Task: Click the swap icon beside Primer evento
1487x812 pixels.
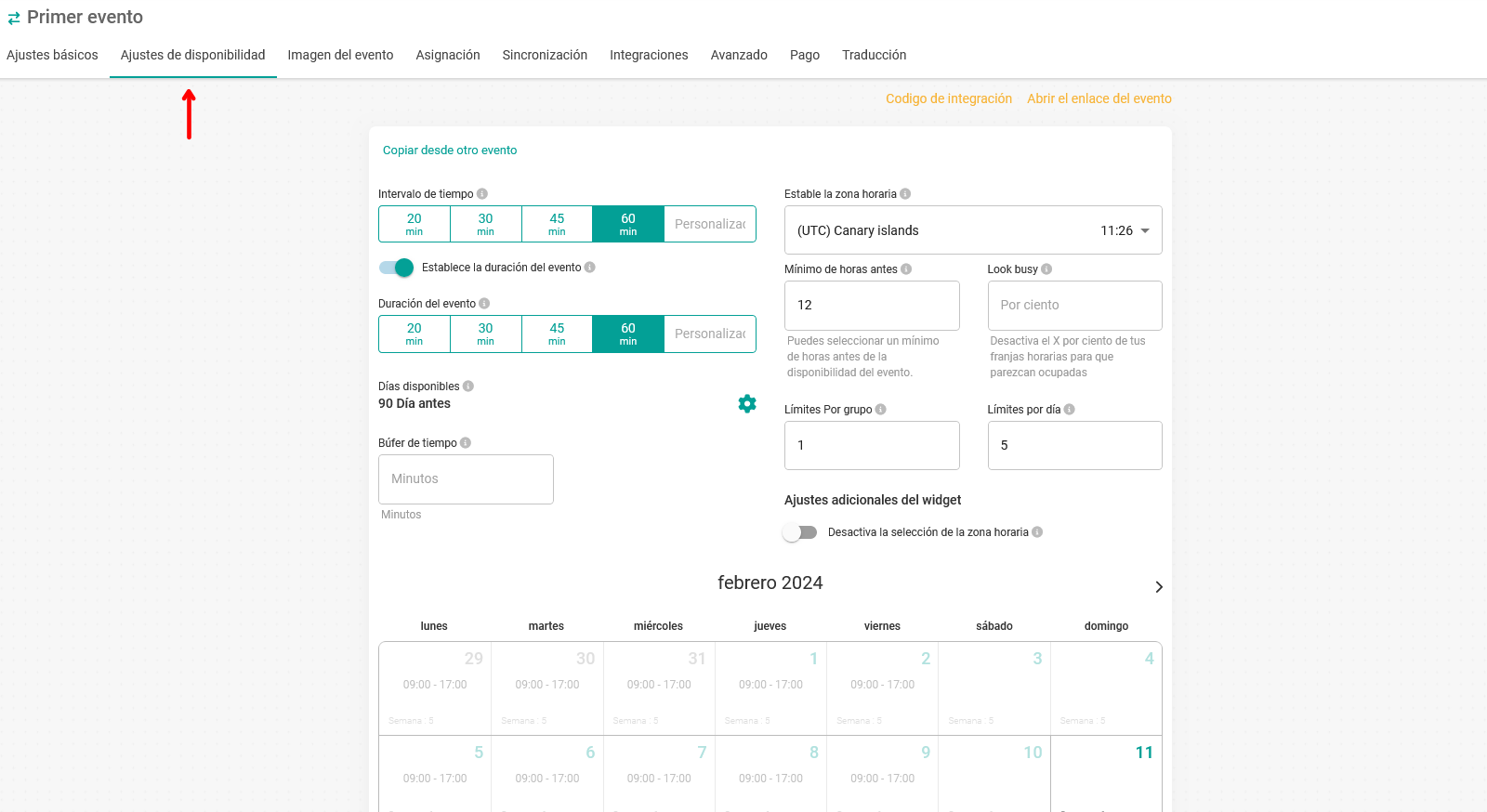Action: tap(14, 18)
